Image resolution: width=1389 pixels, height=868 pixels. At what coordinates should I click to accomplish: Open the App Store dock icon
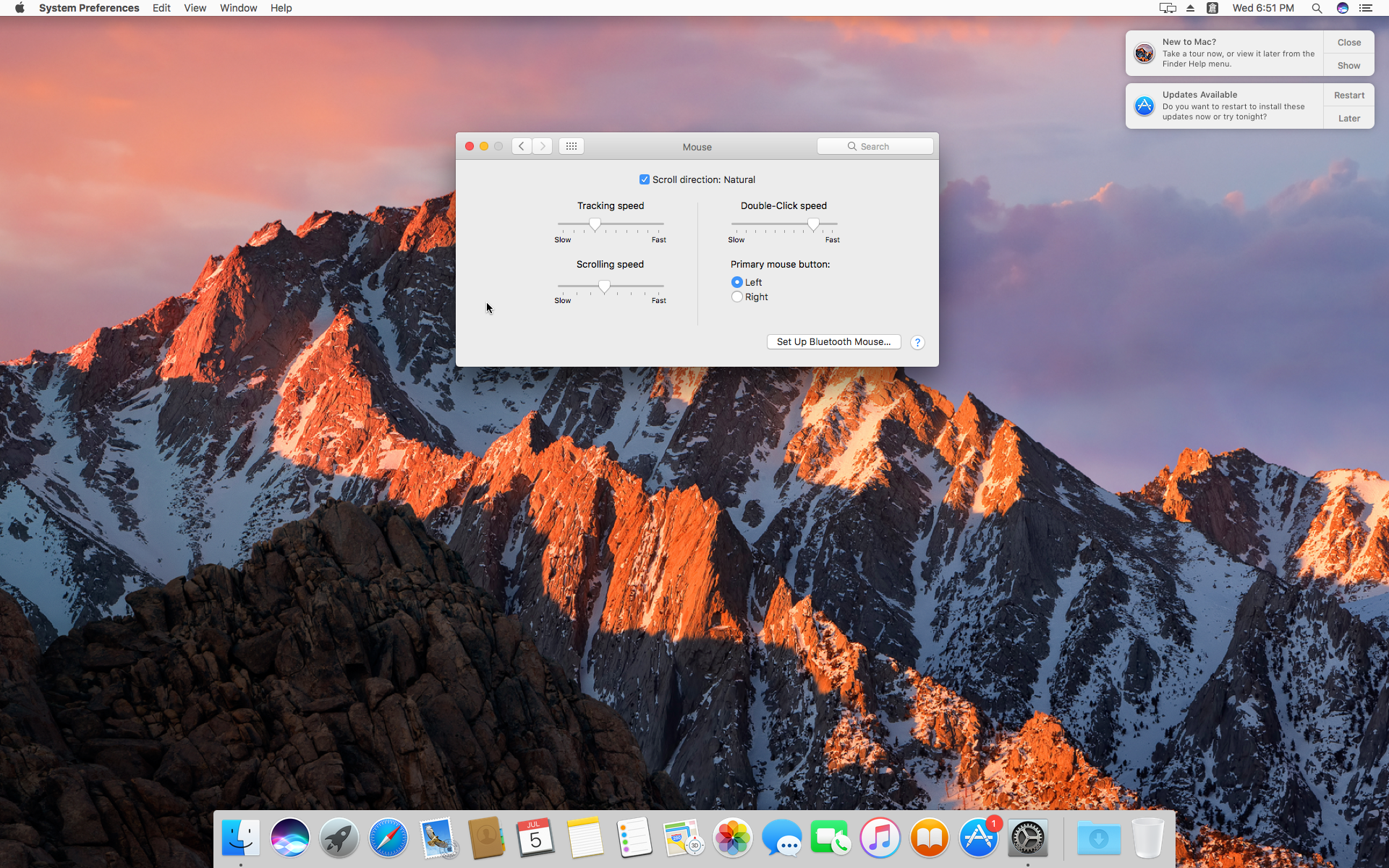[x=978, y=838]
